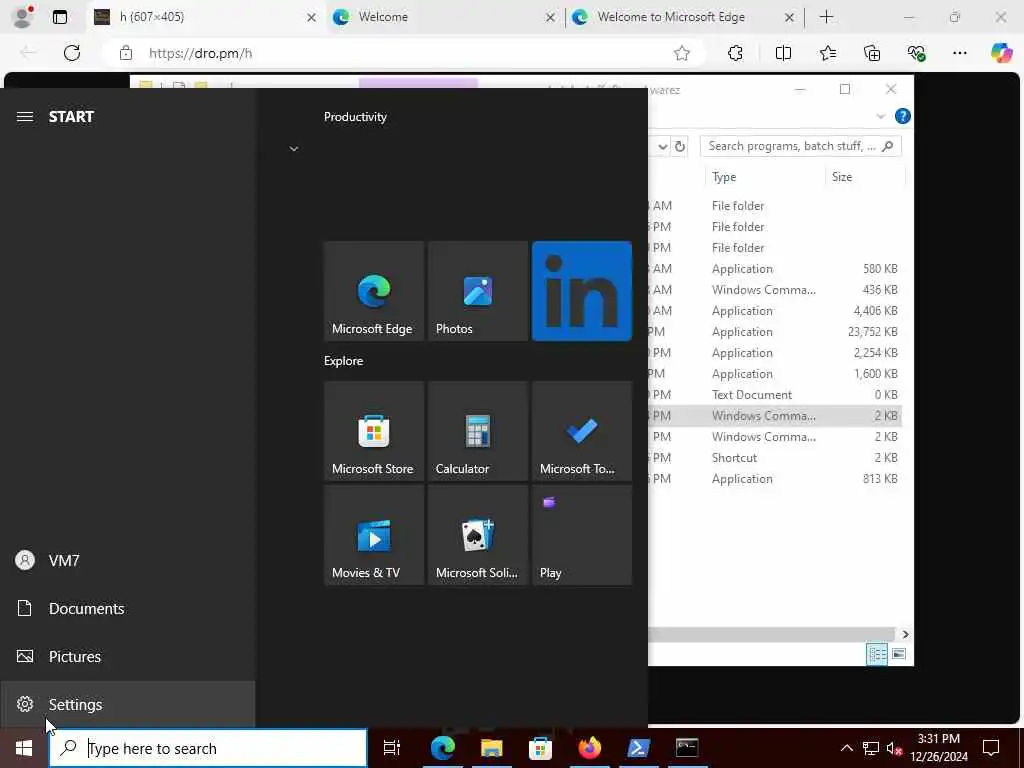This screenshot has width=1024, height=768.
Task: Open the Play tile folder
Action: click(582, 535)
